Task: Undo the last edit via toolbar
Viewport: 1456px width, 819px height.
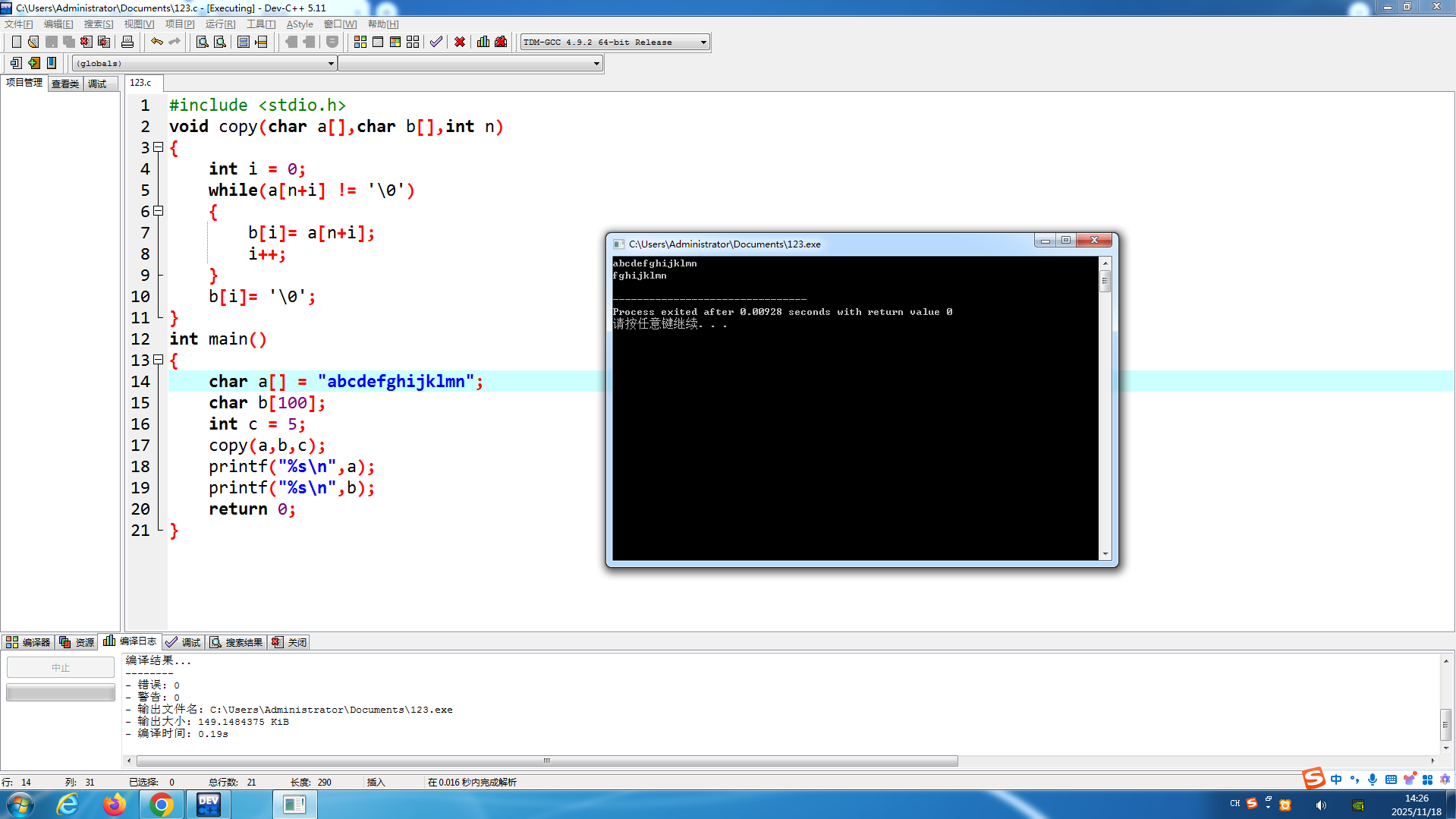Action: point(157,42)
